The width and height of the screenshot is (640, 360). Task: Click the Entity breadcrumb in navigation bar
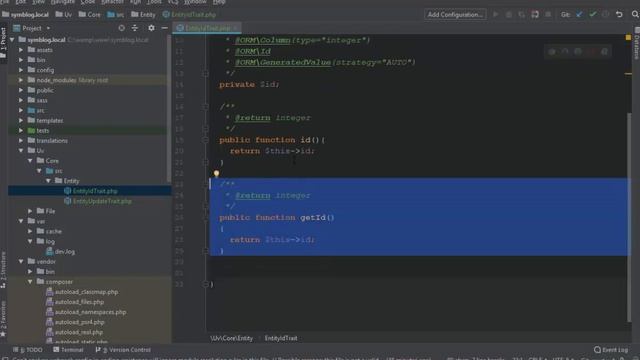[x=143, y=15]
